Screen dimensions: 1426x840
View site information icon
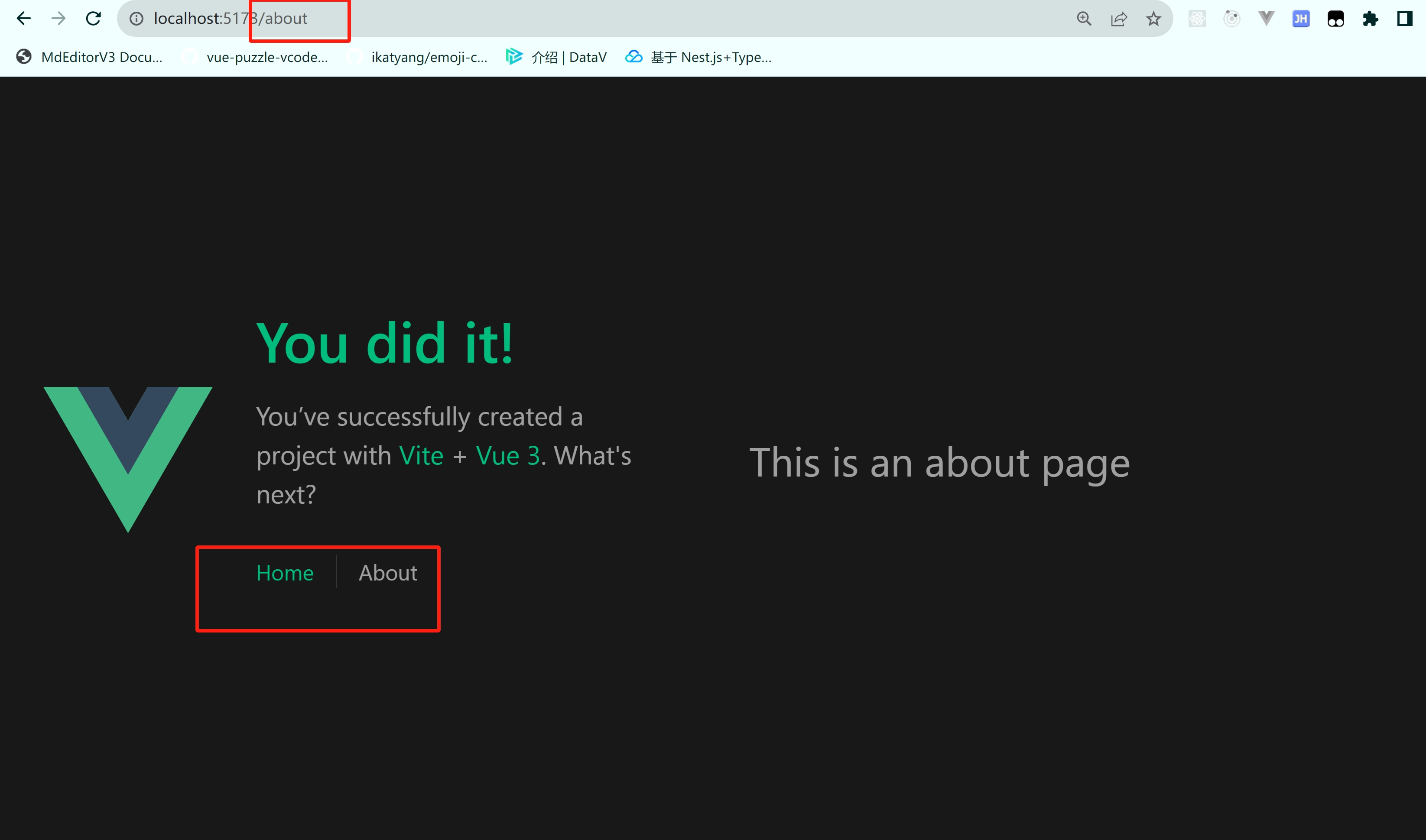point(136,19)
